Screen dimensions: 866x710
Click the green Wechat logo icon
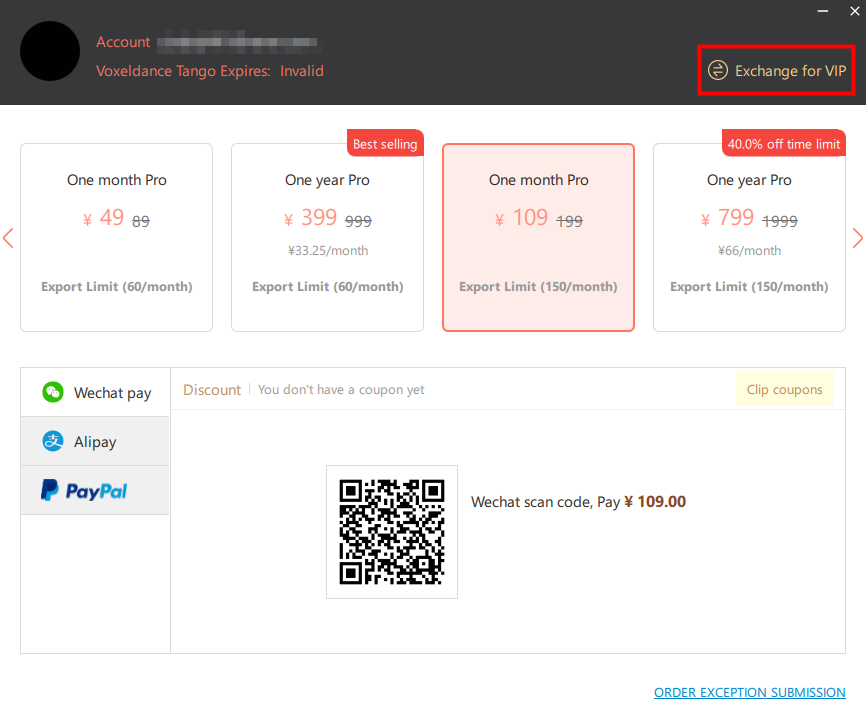click(x=53, y=392)
